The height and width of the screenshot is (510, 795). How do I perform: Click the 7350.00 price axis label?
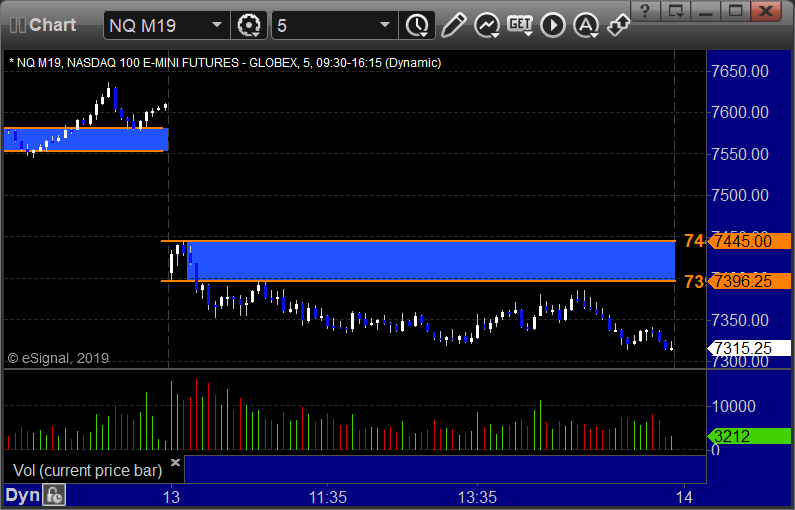740,320
